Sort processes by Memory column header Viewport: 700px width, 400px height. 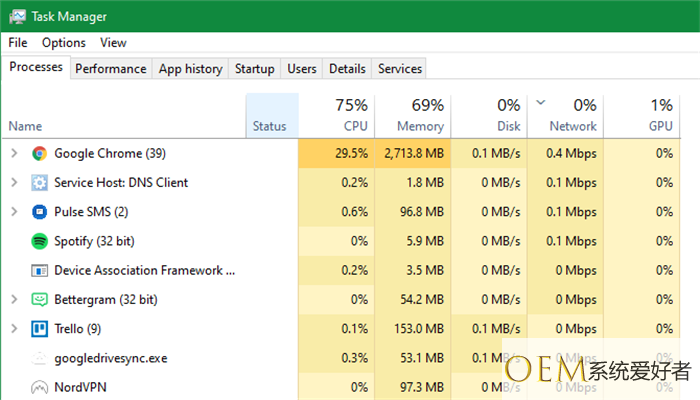[x=412, y=116]
